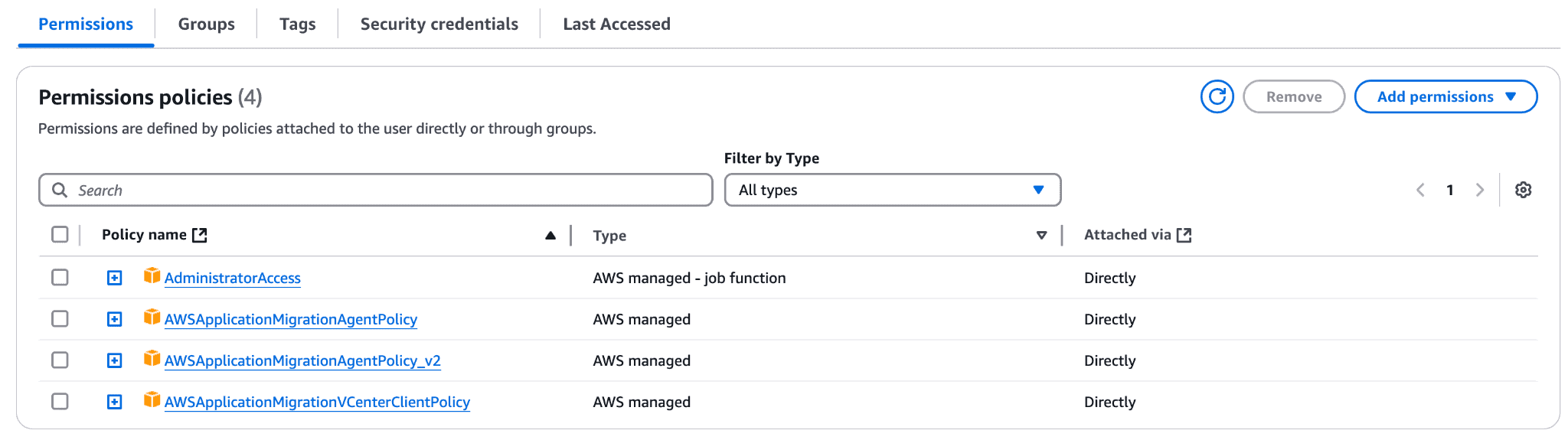The height and width of the screenshot is (440, 1568).
Task: Click the search magnifier icon
Action: pyautogui.click(x=60, y=190)
